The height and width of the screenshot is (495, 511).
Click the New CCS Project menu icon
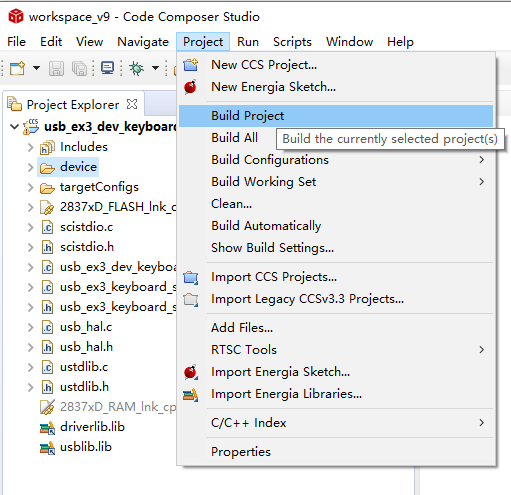(x=191, y=65)
